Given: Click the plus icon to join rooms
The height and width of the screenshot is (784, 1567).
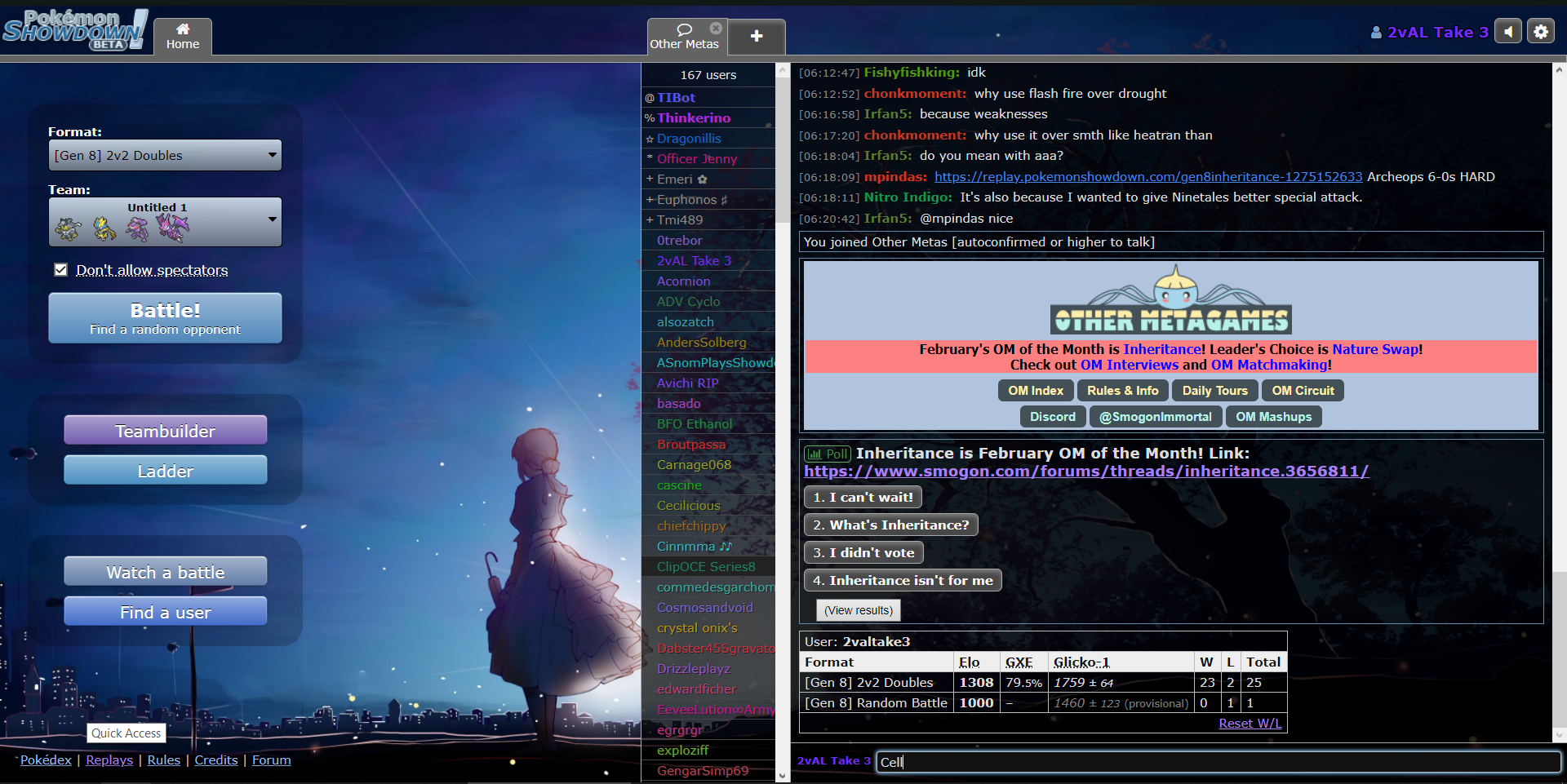Looking at the screenshot, I should pyautogui.click(x=757, y=36).
